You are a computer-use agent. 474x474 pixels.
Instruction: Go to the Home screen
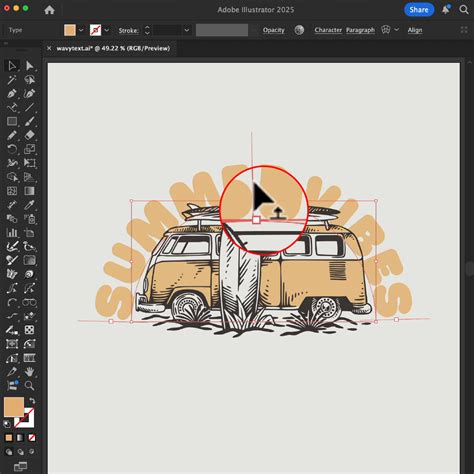(49, 10)
